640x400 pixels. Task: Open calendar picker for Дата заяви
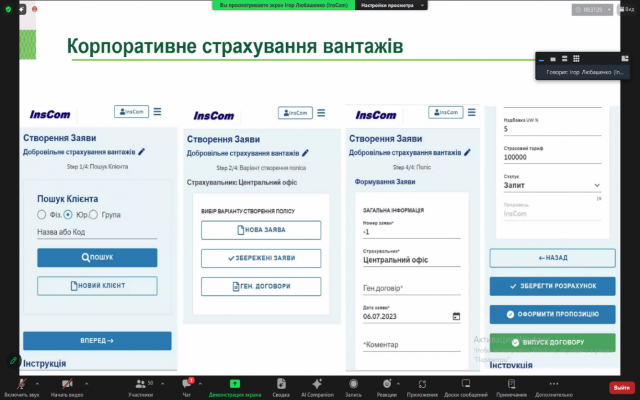click(456, 316)
